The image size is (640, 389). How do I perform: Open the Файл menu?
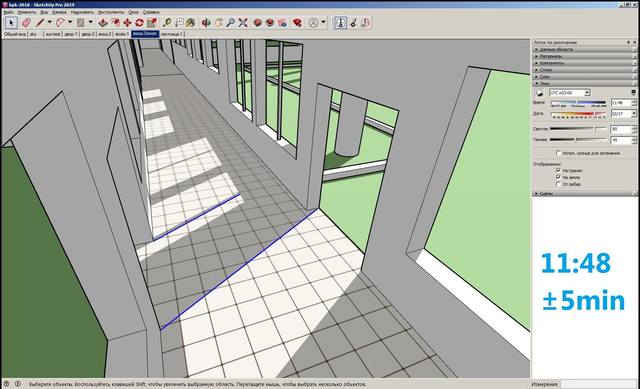pos(8,12)
